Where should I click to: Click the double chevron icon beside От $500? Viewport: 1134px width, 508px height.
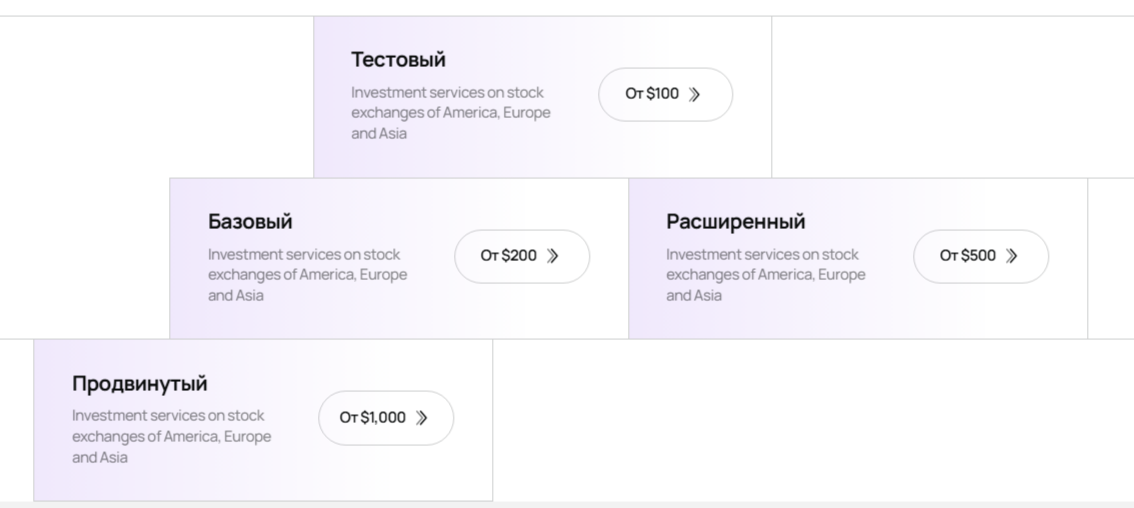(1012, 255)
